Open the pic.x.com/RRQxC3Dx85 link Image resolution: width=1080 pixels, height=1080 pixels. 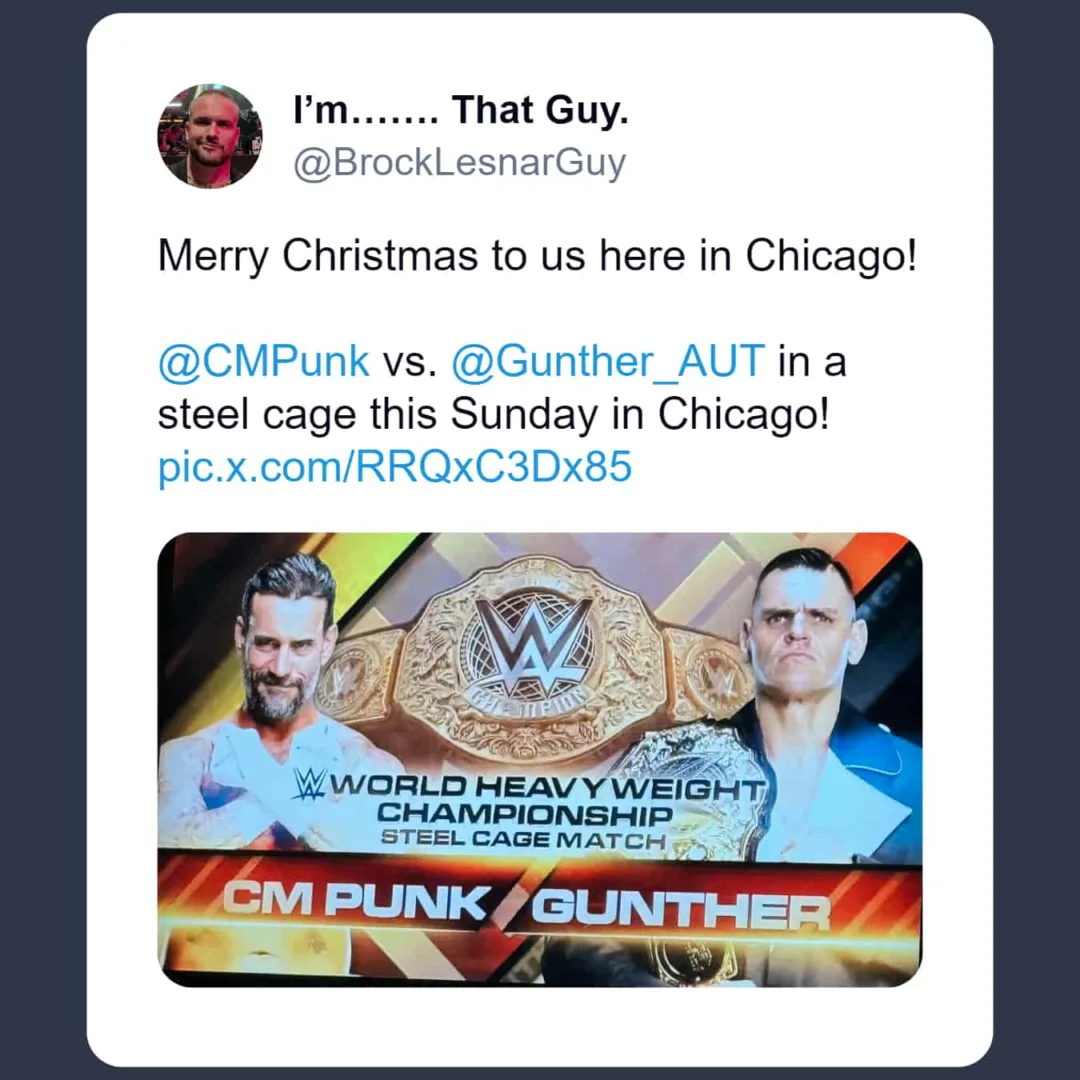395,467
